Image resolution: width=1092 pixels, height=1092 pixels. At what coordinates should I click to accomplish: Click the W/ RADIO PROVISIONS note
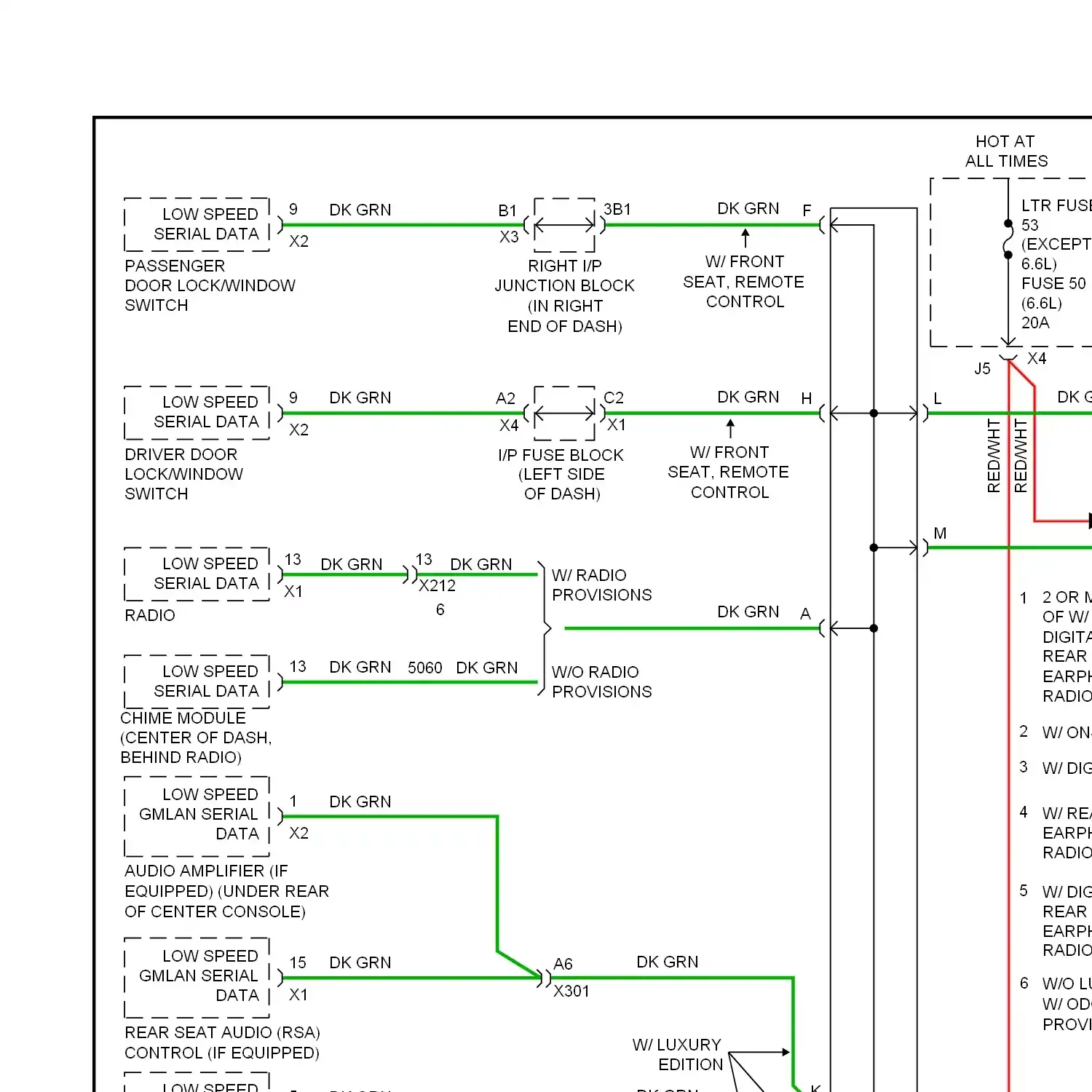pos(602,585)
